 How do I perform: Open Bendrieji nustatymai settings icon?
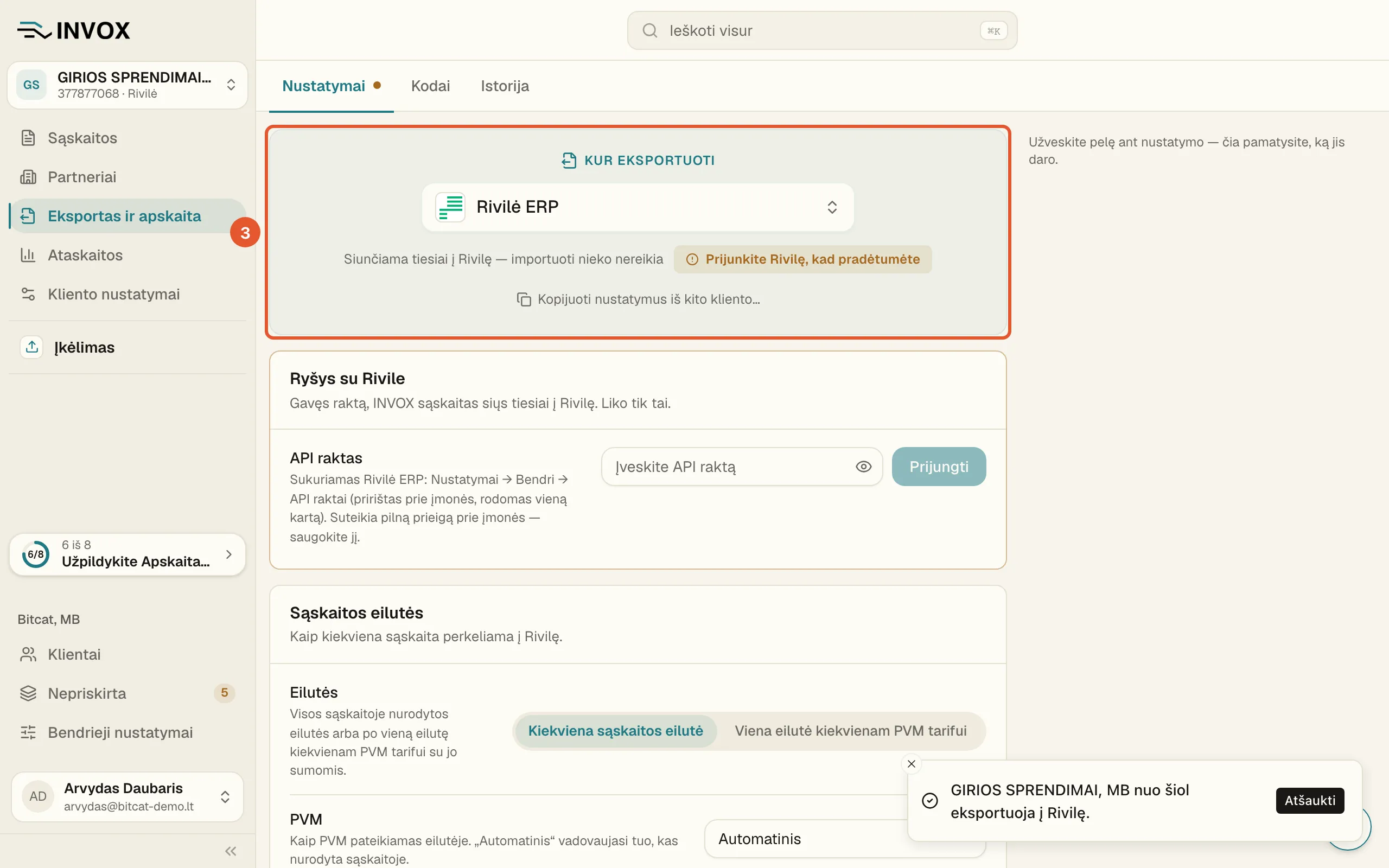[28, 732]
